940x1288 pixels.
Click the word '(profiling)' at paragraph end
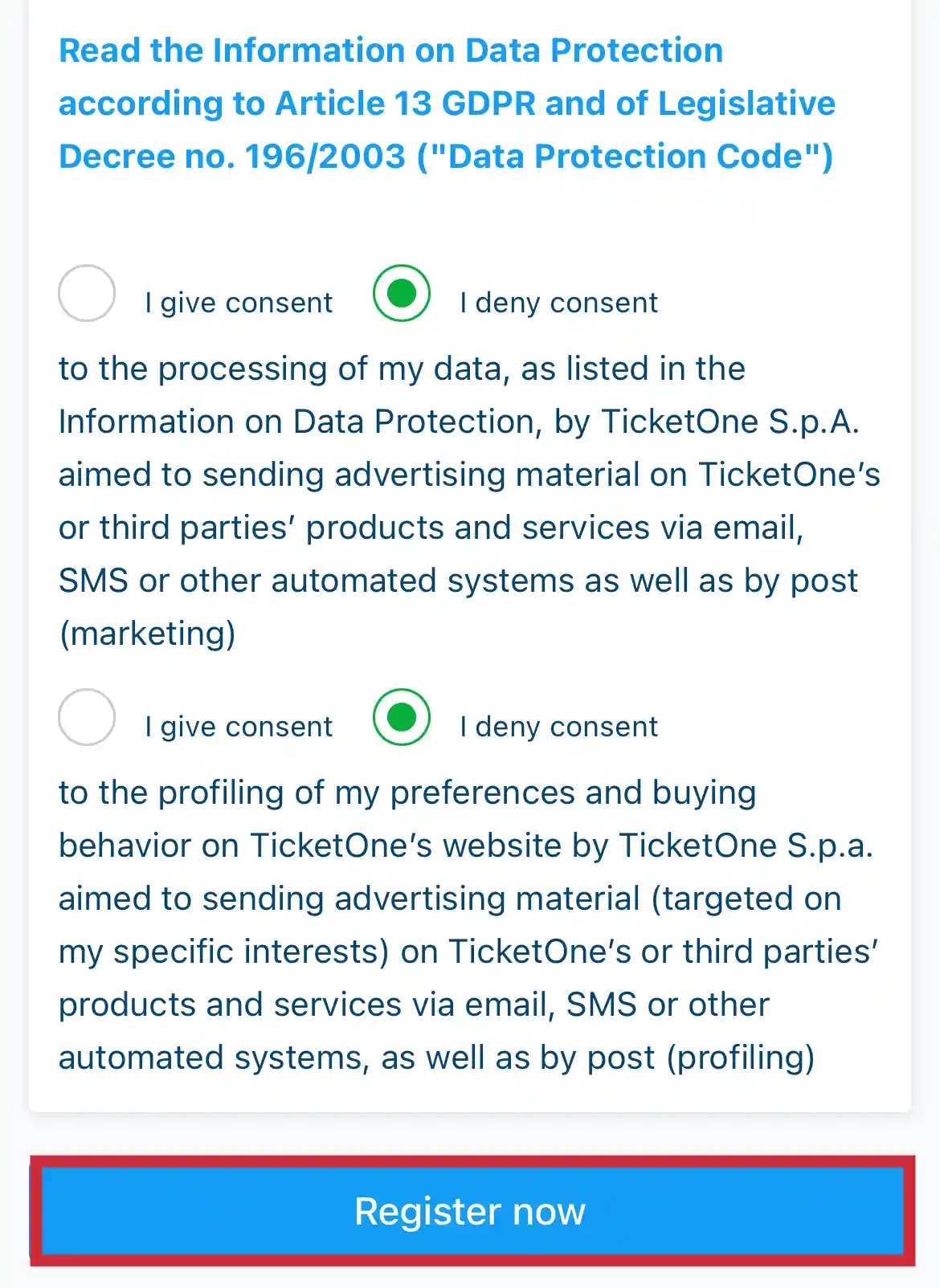tap(741, 1058)
